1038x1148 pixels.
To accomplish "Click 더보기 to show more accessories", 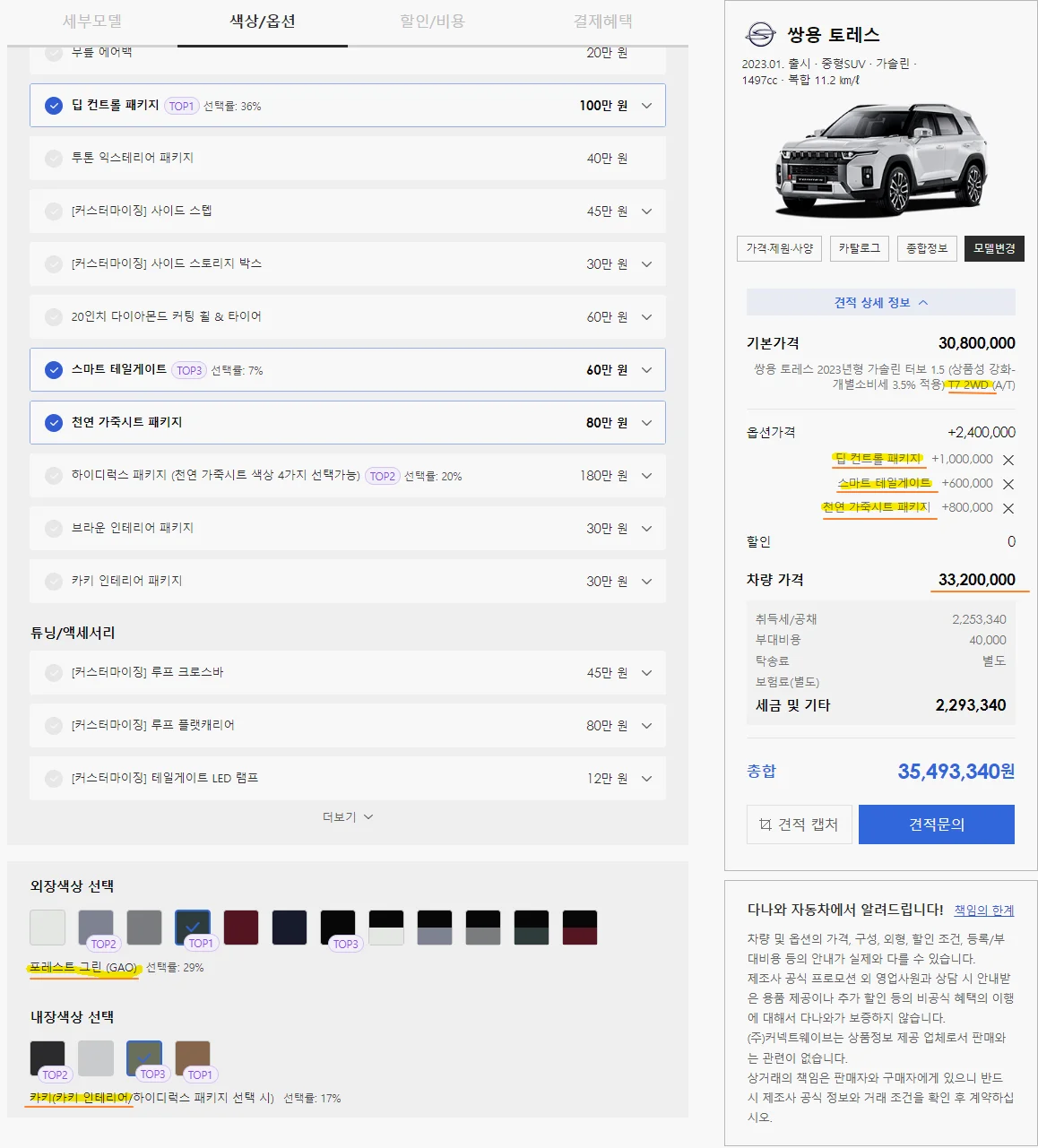I will tap(349, 816).
